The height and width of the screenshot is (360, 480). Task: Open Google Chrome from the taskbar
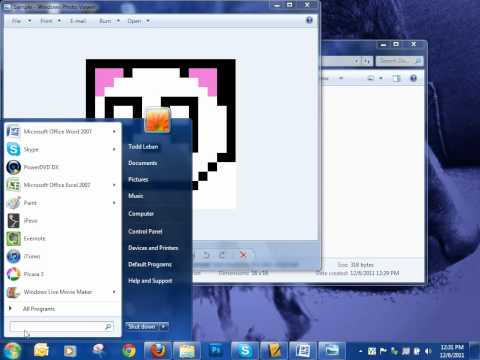tap(129, 351)
